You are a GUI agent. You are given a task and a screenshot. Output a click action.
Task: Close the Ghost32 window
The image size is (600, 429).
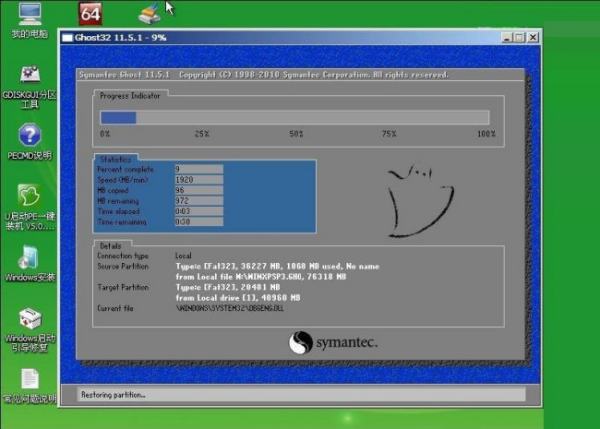pos(533,38)
